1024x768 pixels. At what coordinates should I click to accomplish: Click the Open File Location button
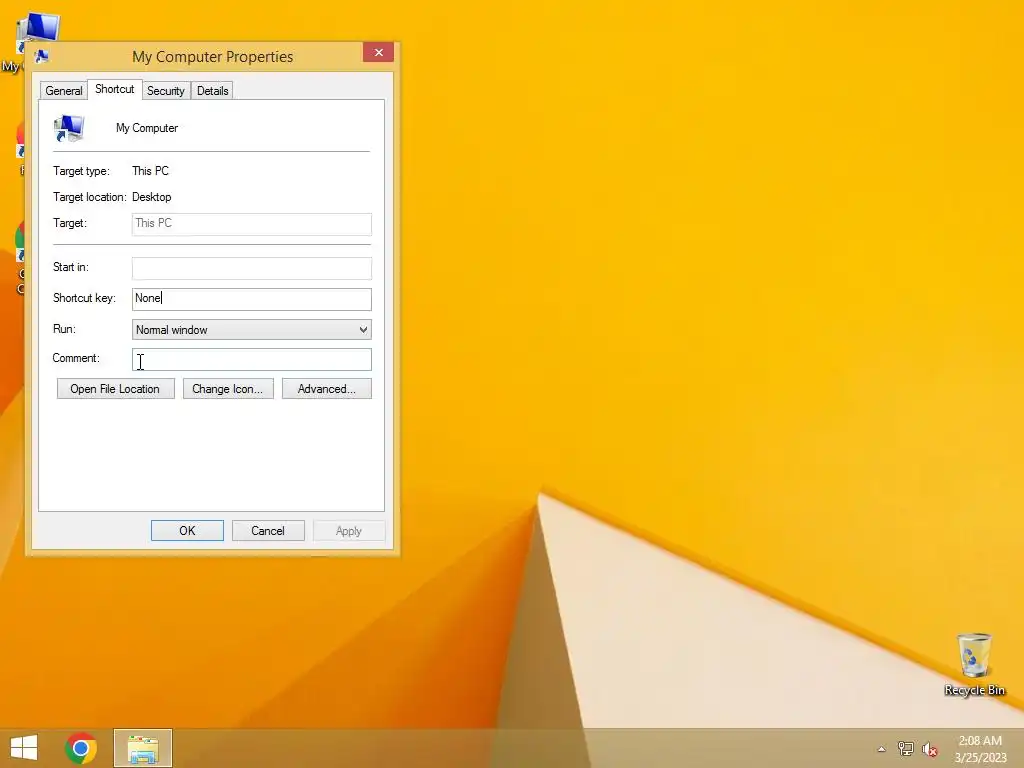[116, 389]
